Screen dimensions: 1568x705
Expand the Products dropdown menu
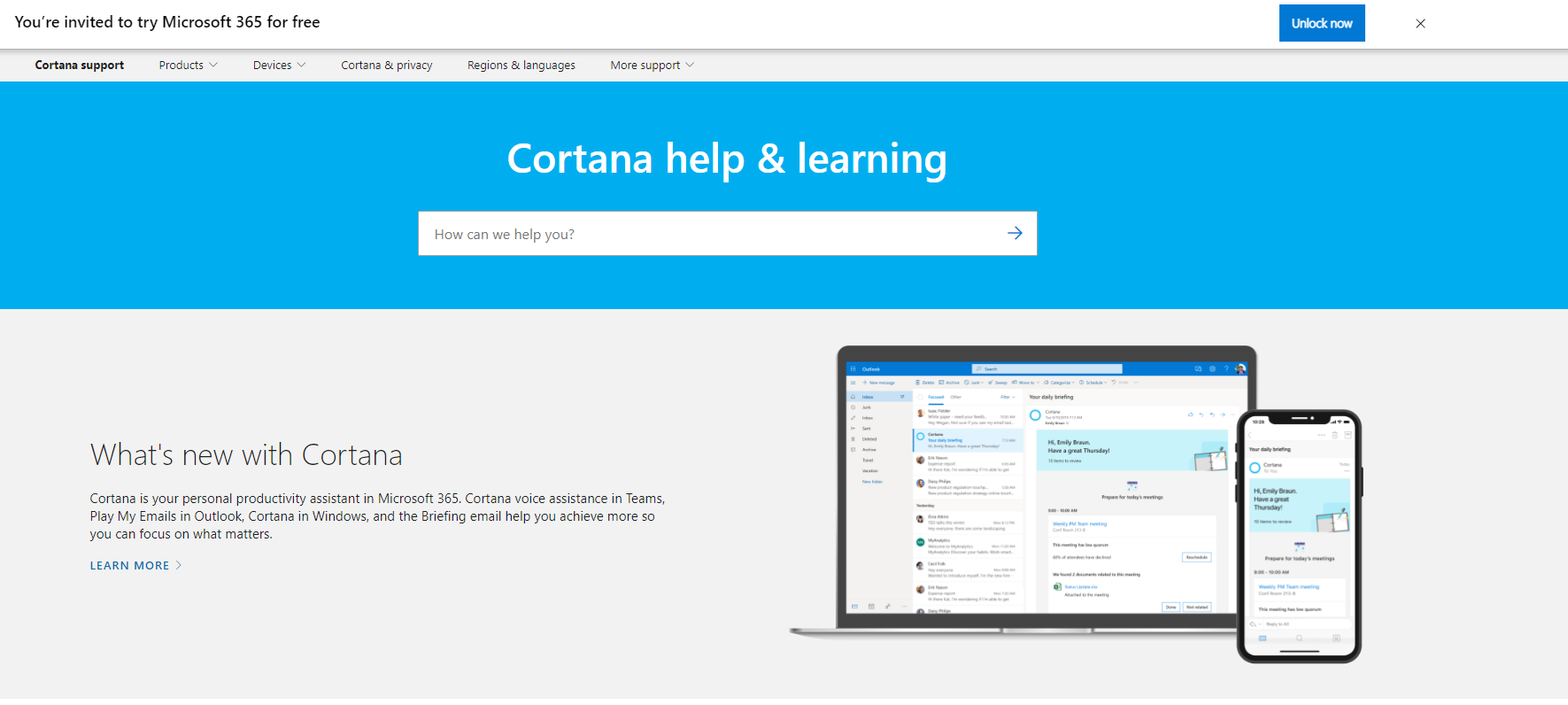pos(189,66)
